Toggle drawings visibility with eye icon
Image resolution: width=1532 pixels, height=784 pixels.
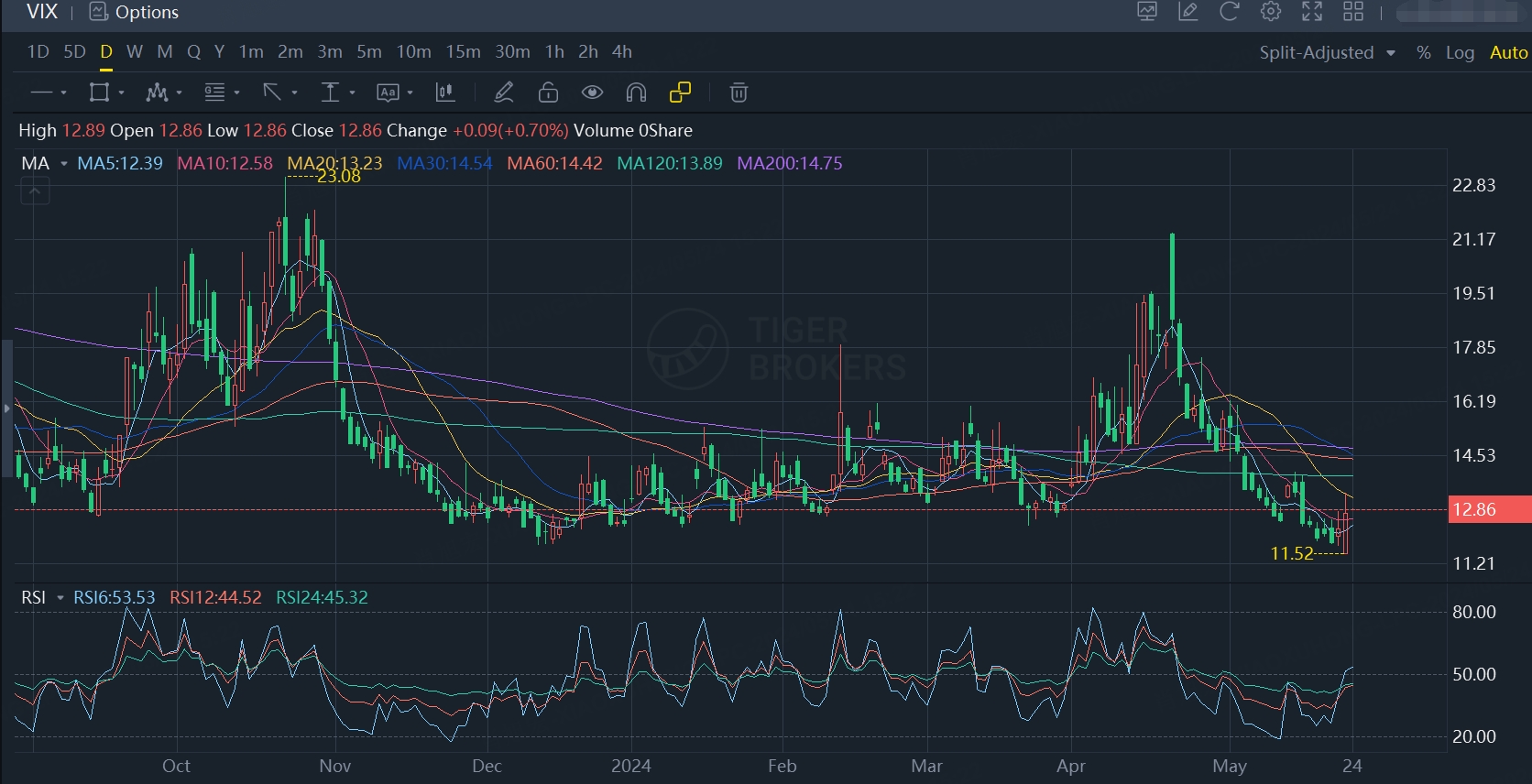[592, 93]
